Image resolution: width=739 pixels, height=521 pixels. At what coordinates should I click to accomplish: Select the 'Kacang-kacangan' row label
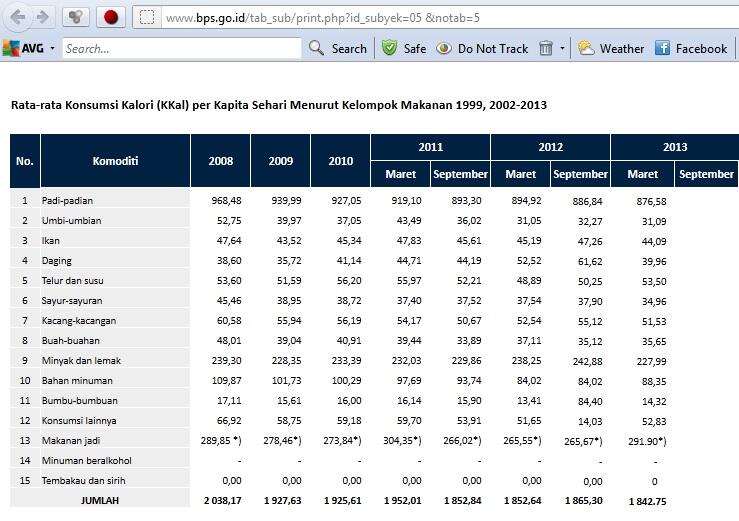point(79,321)
